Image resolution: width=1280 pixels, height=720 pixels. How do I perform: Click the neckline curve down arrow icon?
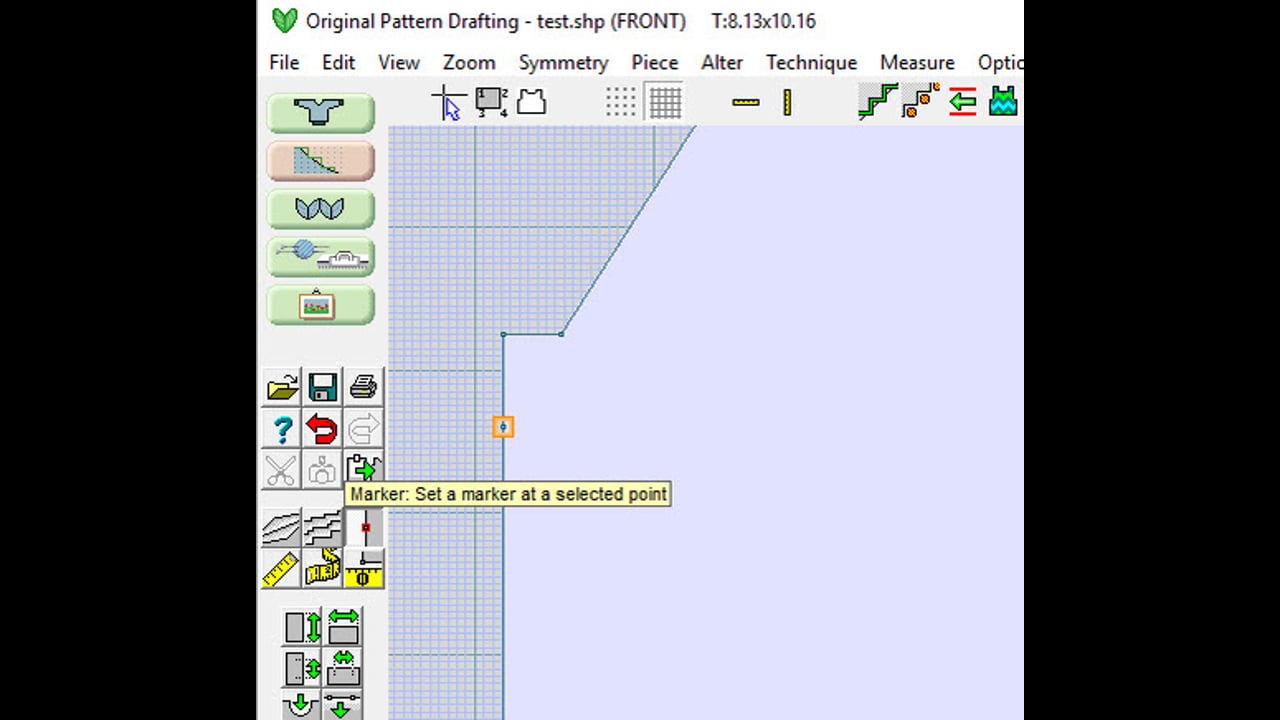point(302,704)
